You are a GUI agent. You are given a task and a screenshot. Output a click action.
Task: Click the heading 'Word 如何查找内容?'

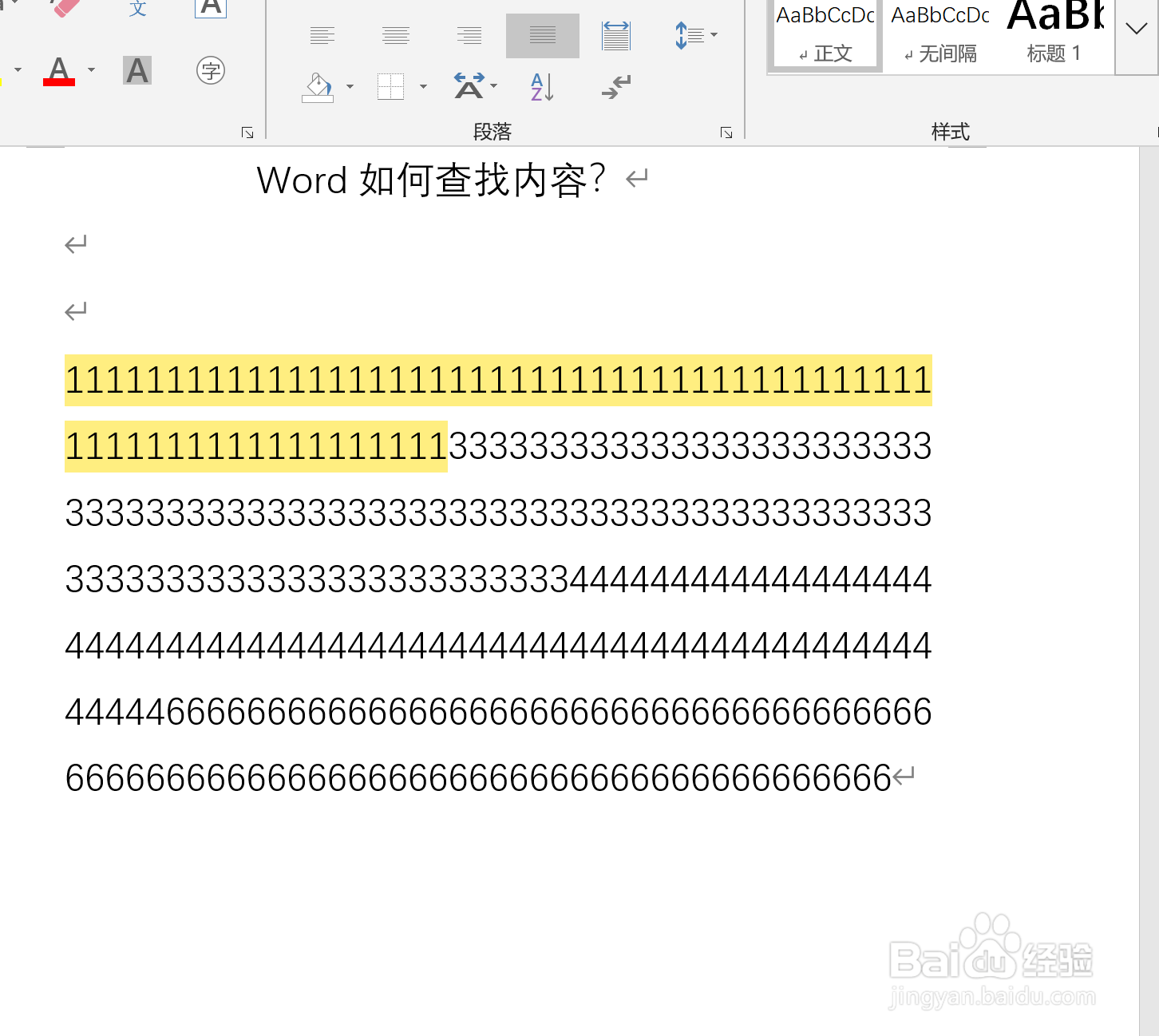point(431,180)
